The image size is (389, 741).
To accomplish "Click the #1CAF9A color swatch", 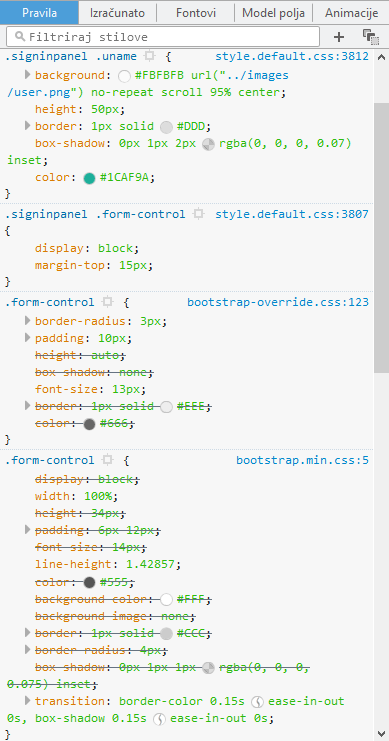I will click(x=89, y=178).
